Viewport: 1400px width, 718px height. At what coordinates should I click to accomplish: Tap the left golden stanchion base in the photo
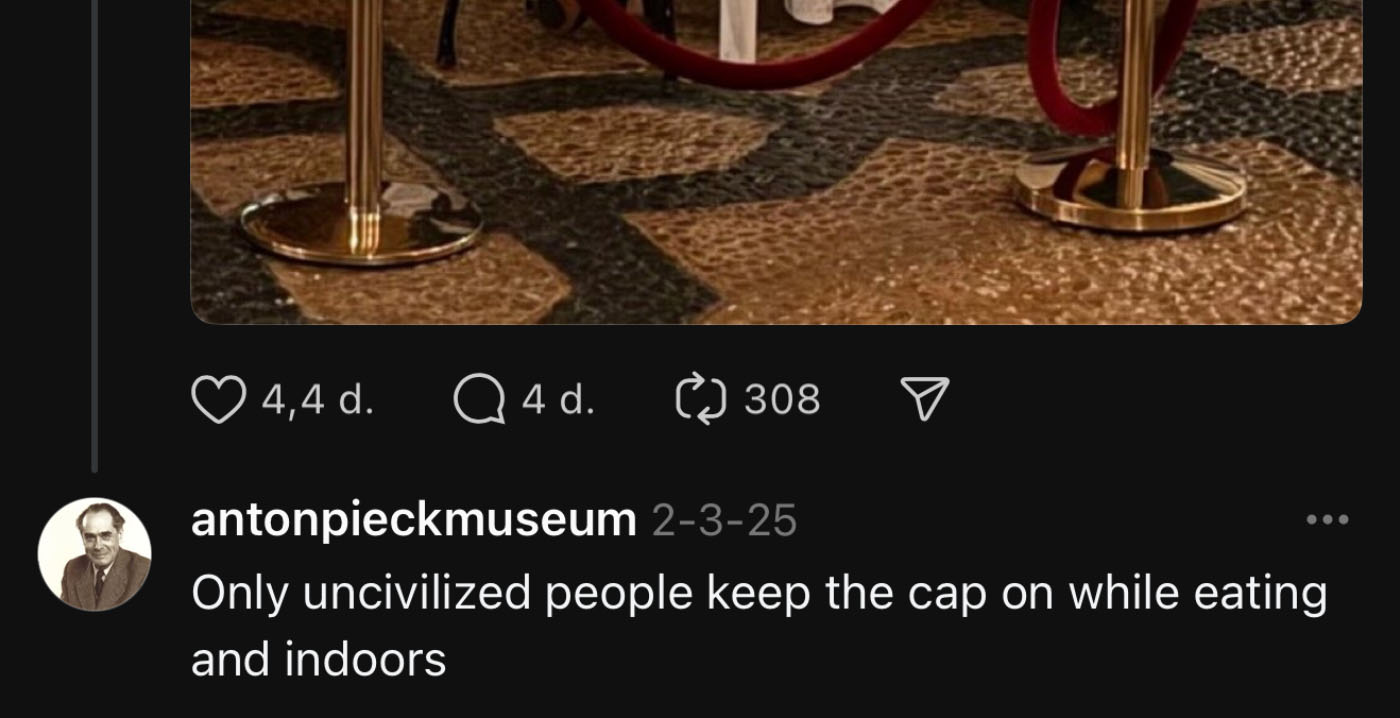[361, 223]
